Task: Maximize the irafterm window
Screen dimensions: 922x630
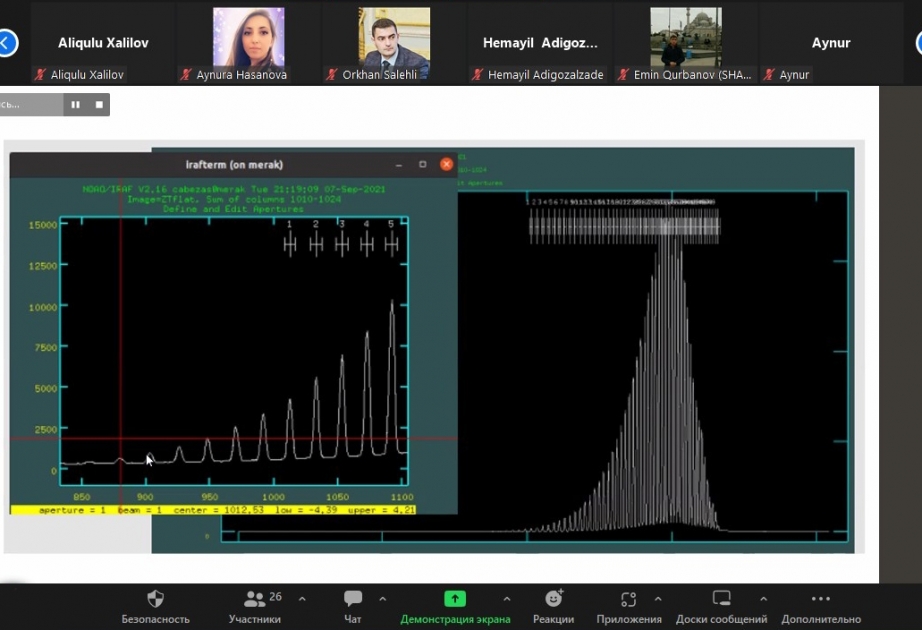Action: click(422, 165)
